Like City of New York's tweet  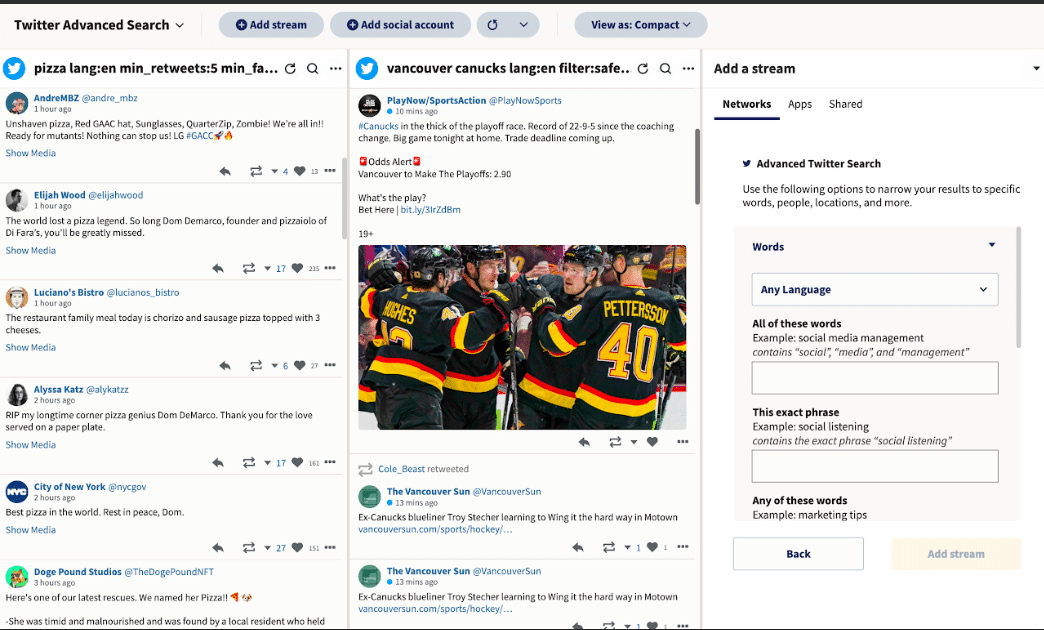297,548
